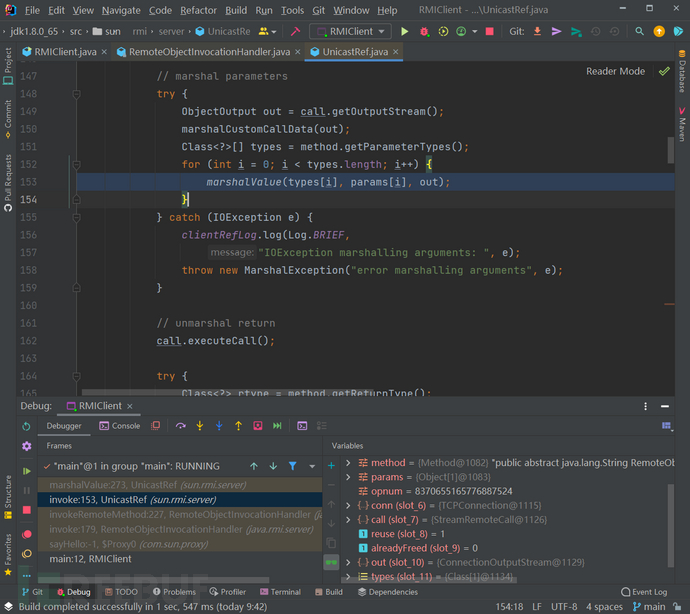Image resolution: width=690 pixels, height=614 pixels.
Task: Click the green Run button
Action: [x=404, y=31]
